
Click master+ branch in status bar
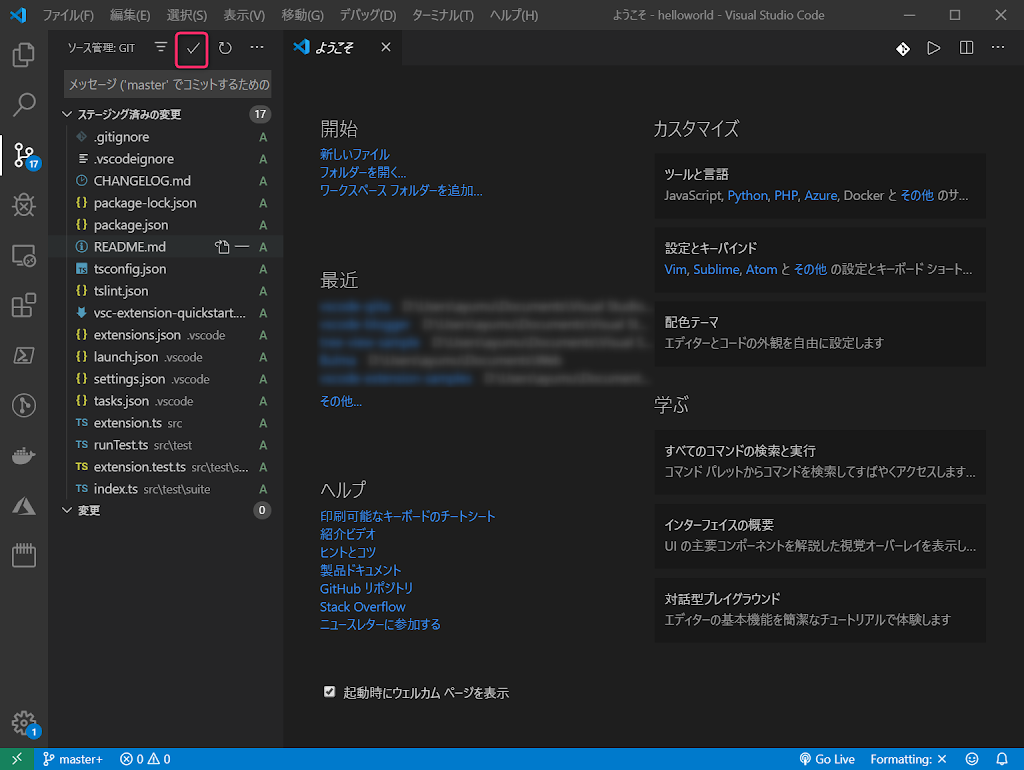click(72, 759)
